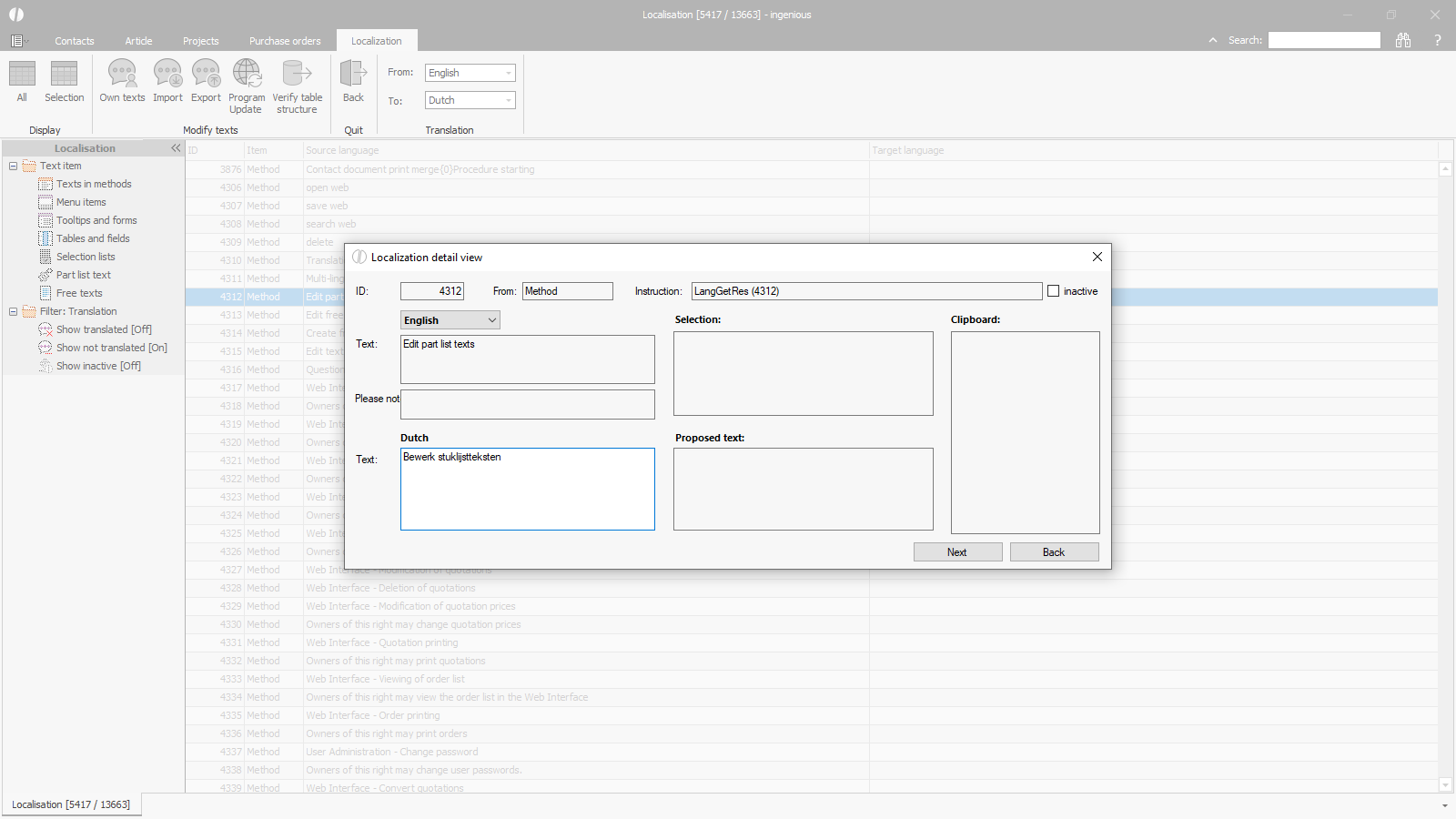Click the Import texts icon
Image resolution: width=1456 pixels, height=819 pixels.
pyautogui.click(x=167, y=74)
